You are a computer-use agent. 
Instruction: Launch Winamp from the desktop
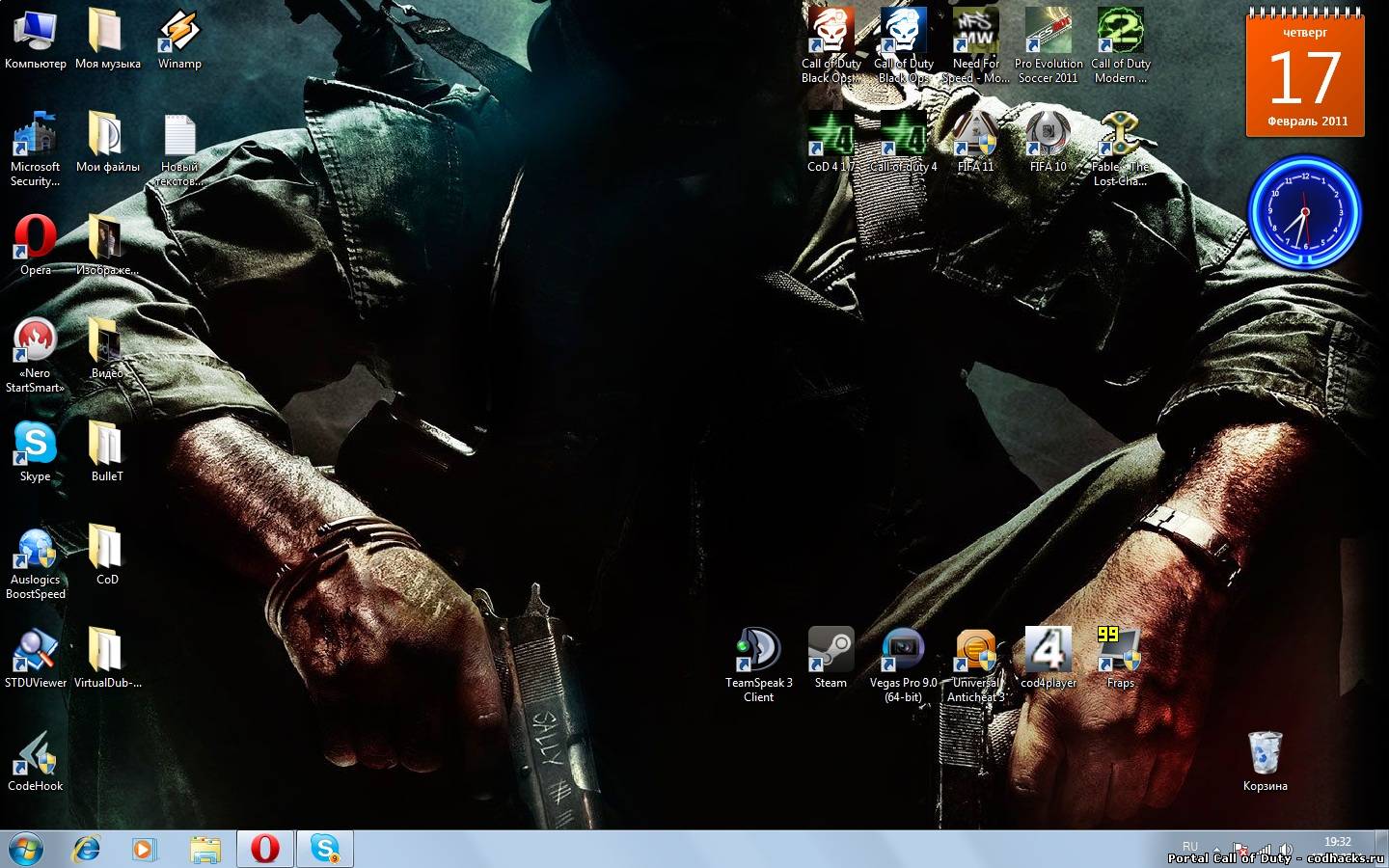[x=179, y=41]
